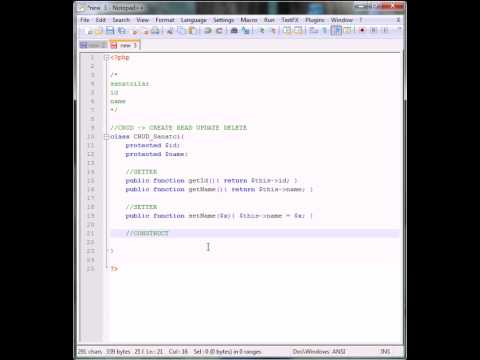The width and height of the screenshot is (480, 360).
Task: Open the ? help menu
Action: [x=360, y=20]
